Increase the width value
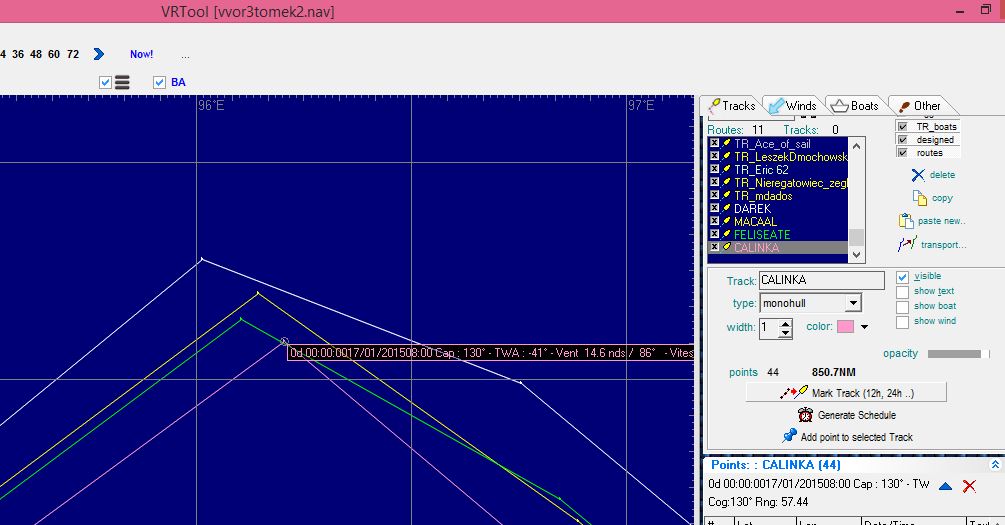1005x525 pixels. click(786, 324)
